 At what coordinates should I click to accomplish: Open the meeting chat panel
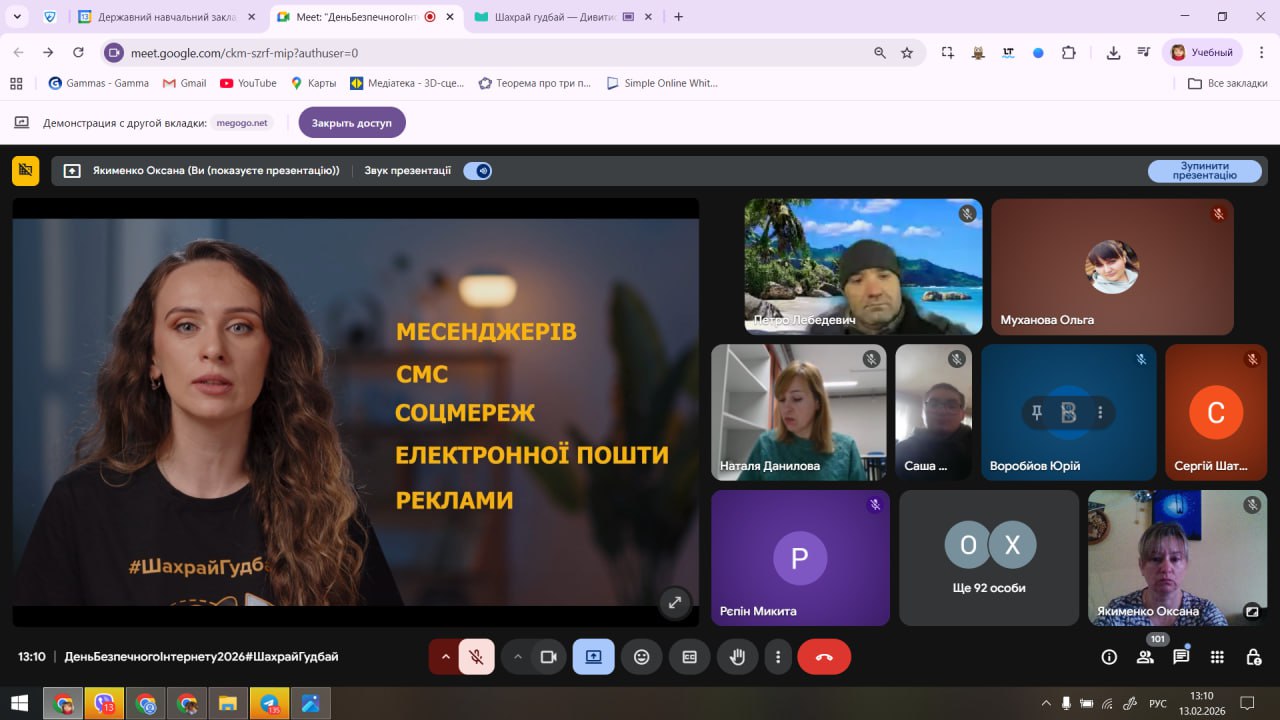(1181, 657)
